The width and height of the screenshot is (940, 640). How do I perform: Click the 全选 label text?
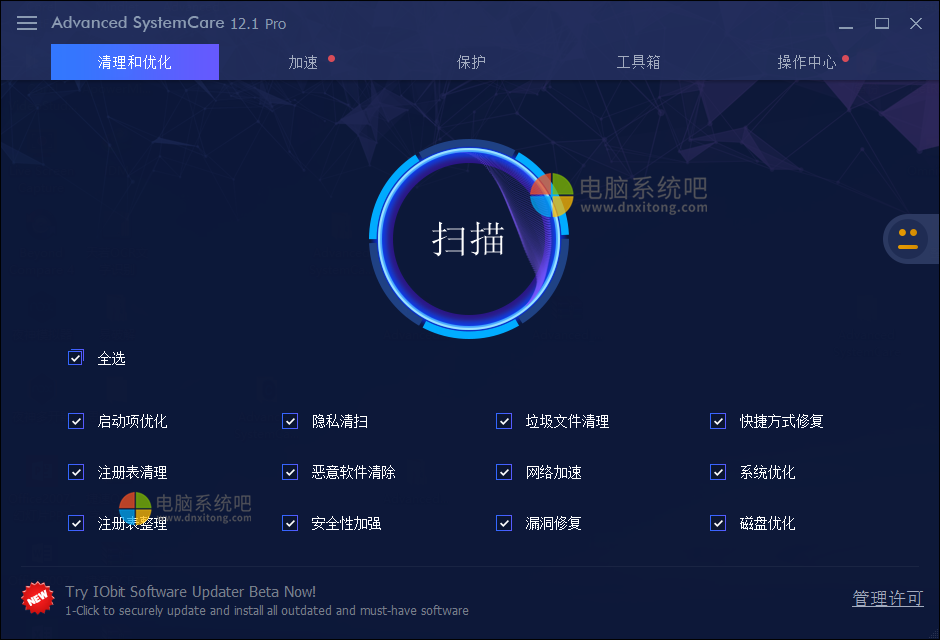click(112, 358)
